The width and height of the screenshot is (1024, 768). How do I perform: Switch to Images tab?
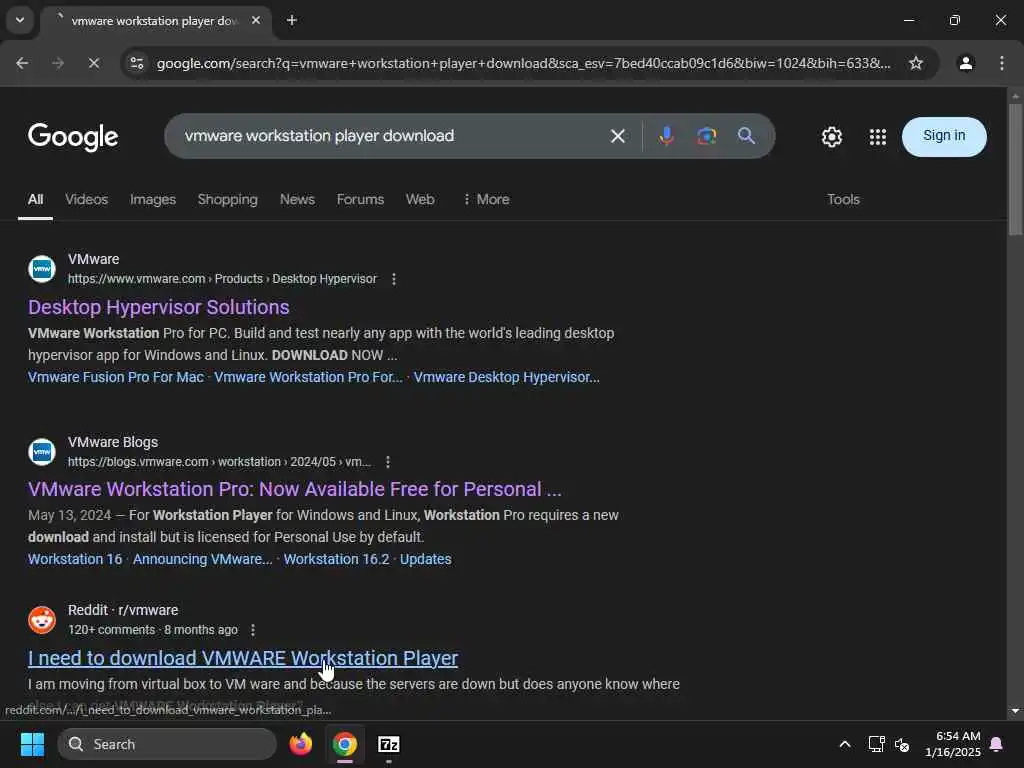click(x=153, y=199)
